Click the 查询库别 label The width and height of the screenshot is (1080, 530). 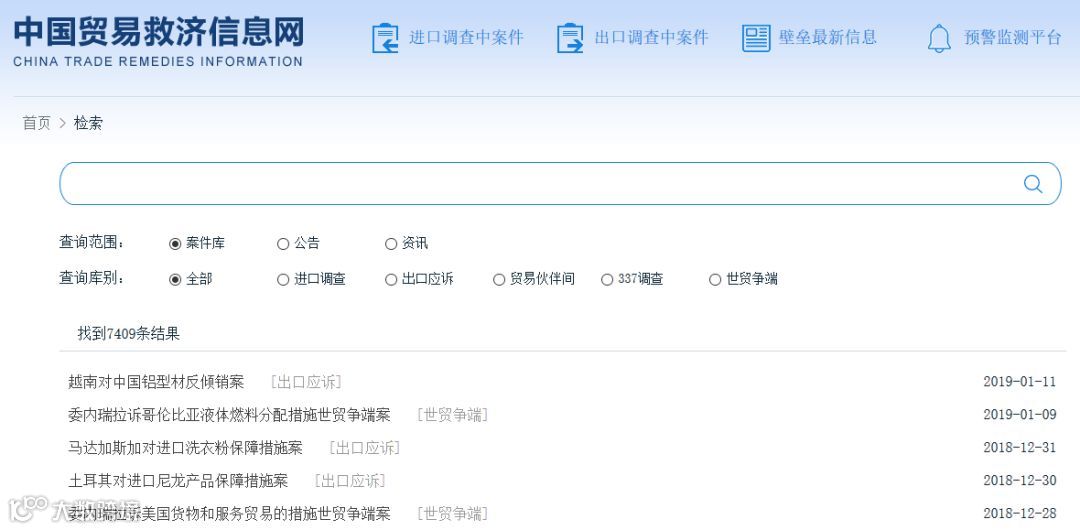(92, 278)
